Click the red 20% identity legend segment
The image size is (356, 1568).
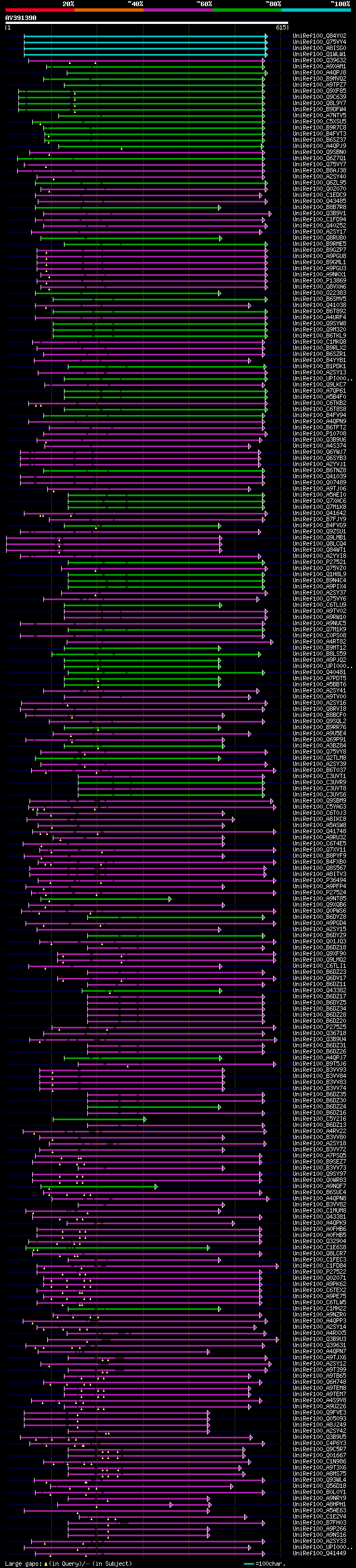tap(39, 10)
